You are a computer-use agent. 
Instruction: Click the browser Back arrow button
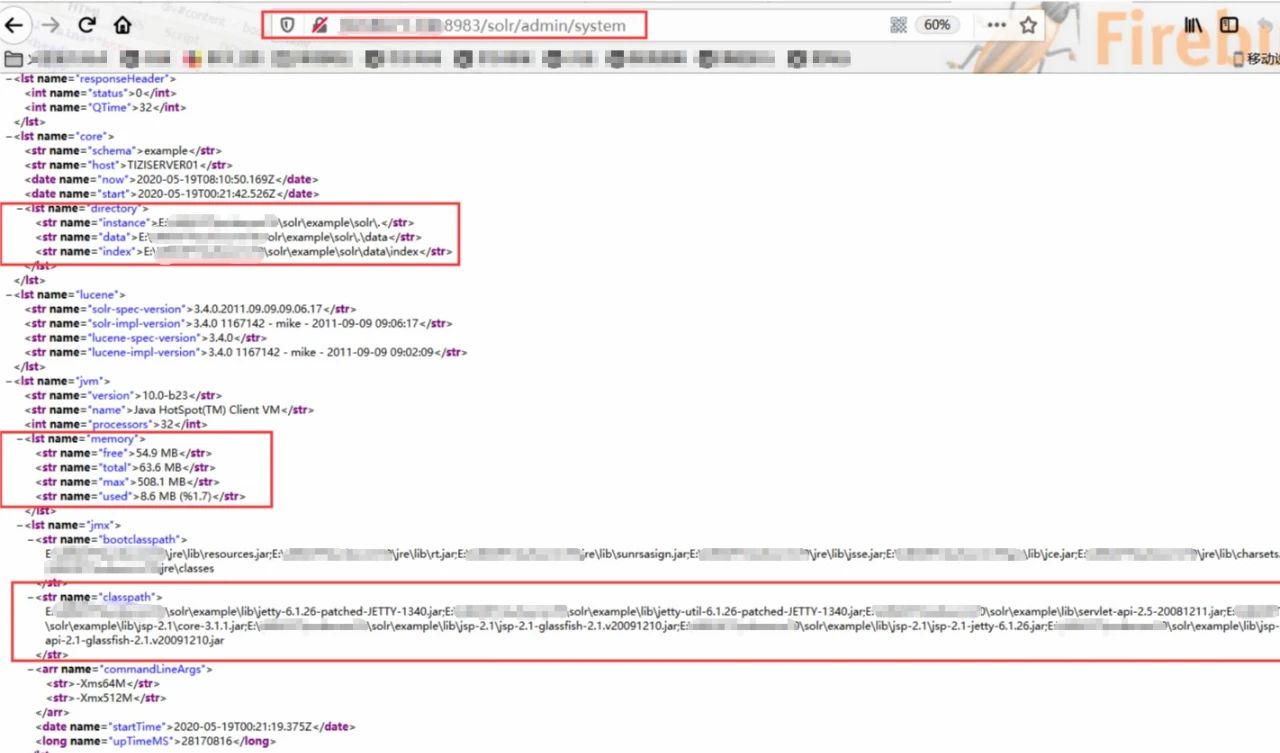pyautogui.click(x=16, y=25)
